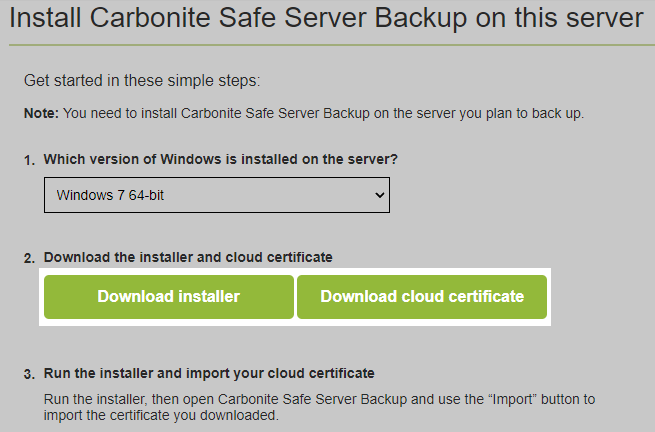
Task: Click the bold 'Note:' label
Action: [41, 113]
